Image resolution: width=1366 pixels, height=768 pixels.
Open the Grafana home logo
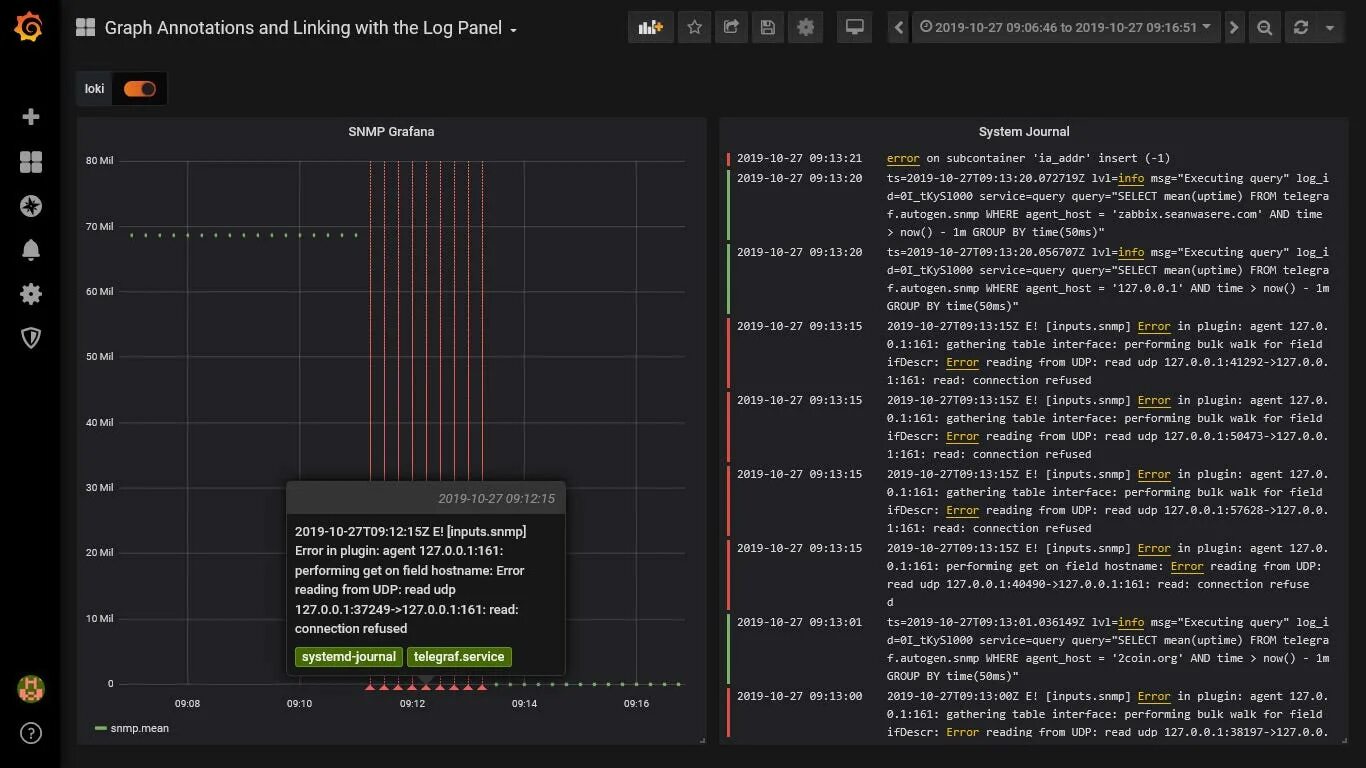point(29,27)
